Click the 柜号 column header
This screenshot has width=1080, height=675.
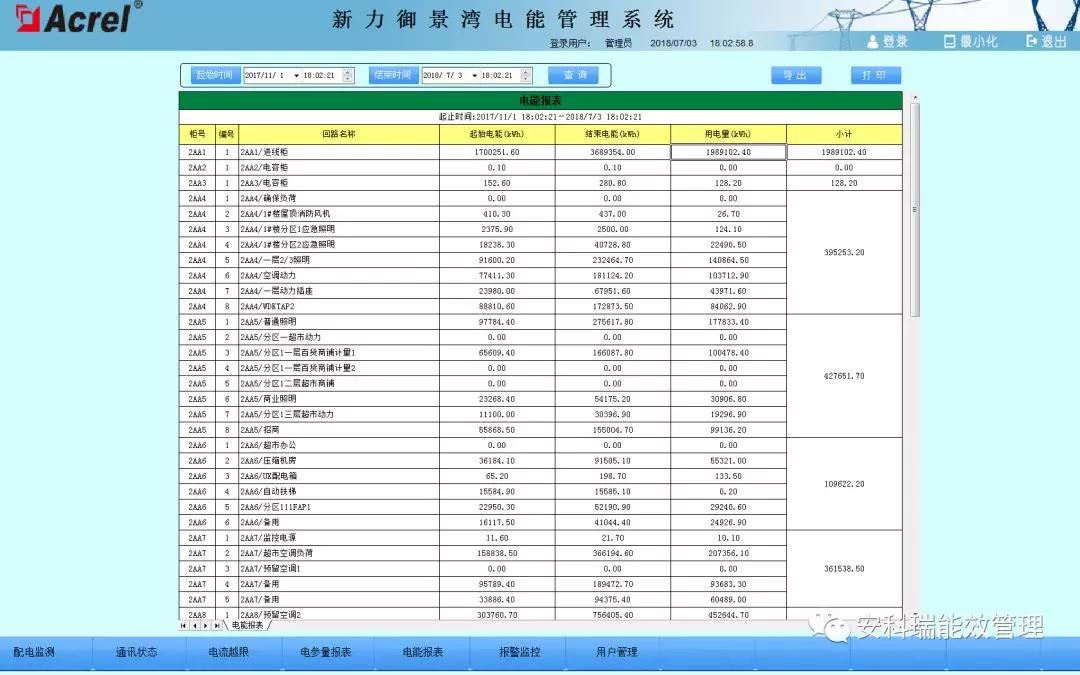click(197, 134)
